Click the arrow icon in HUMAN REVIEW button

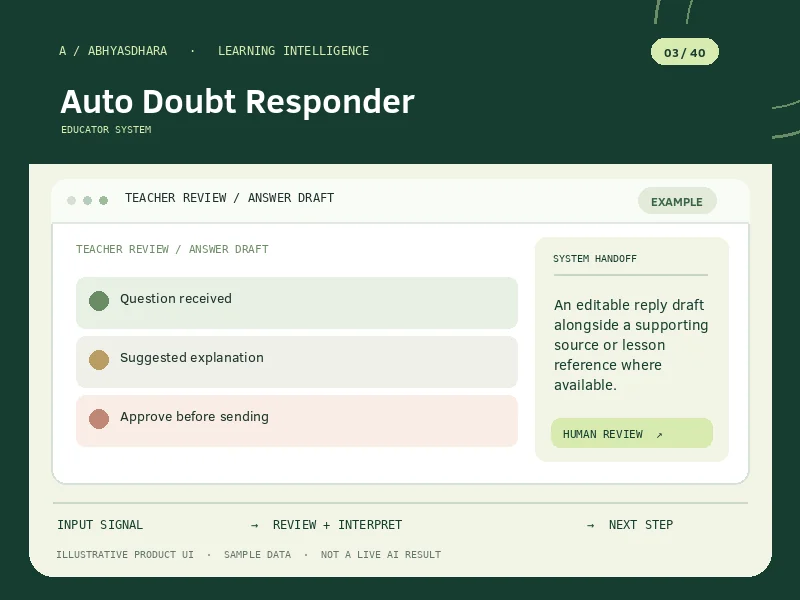[659, 435]
